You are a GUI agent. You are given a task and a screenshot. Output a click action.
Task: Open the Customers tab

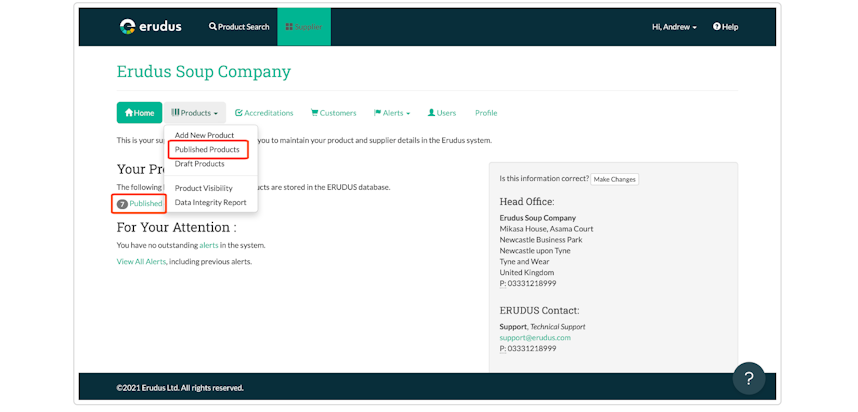click(334, 113)
